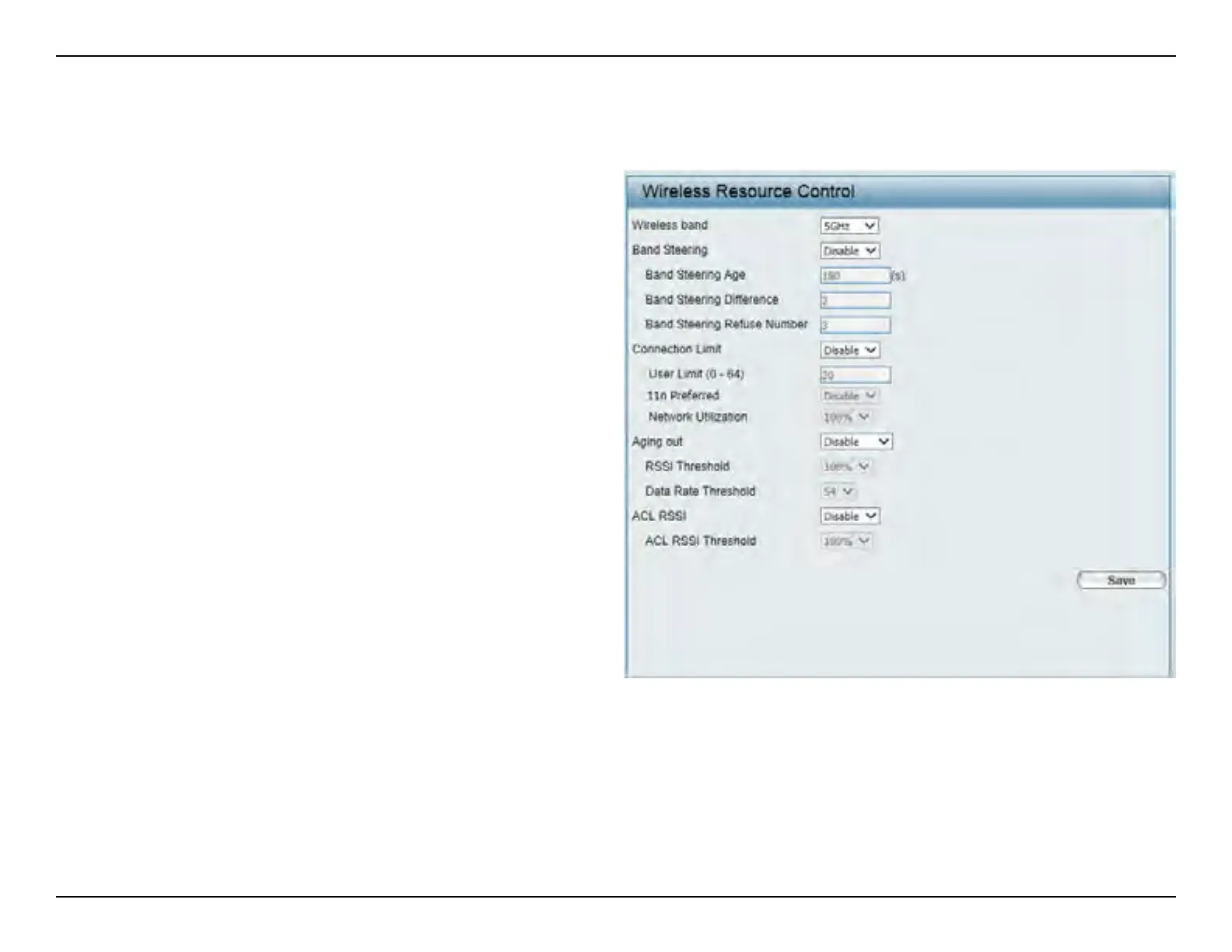The width and height of the screenshot is (1232, 952).
Task: Open the Aging out dropdown
Action: pyautogui.click(x=856, y=441)
